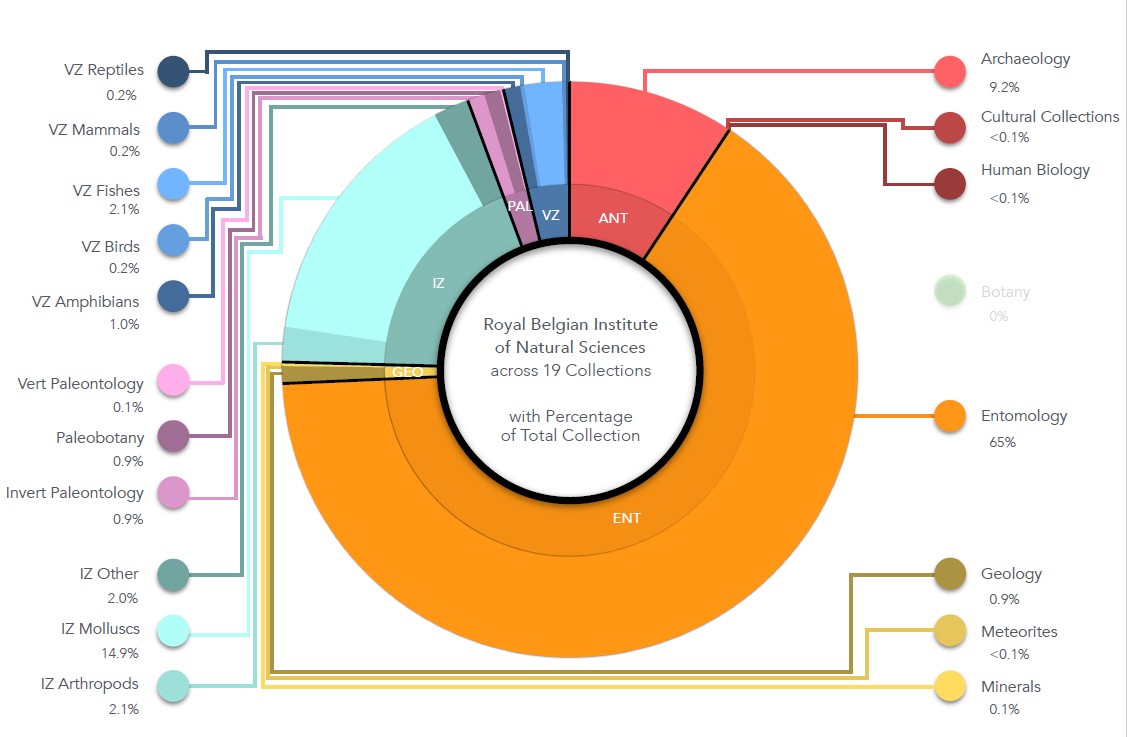Select the Human Biology legend circle
Image resolution: width=1127 pixels, height=737 pixels.
[x=948, y=184]
